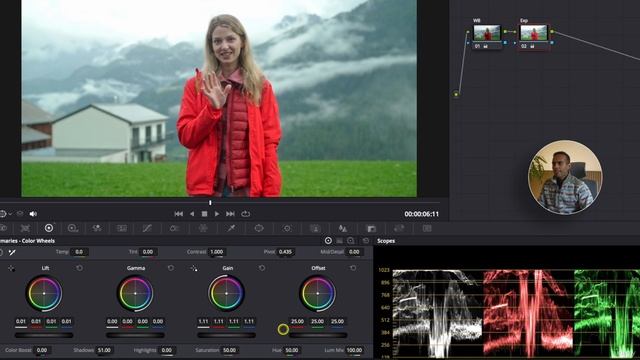
Task: Jump to the last frame
Action: [x=230, y=214]
